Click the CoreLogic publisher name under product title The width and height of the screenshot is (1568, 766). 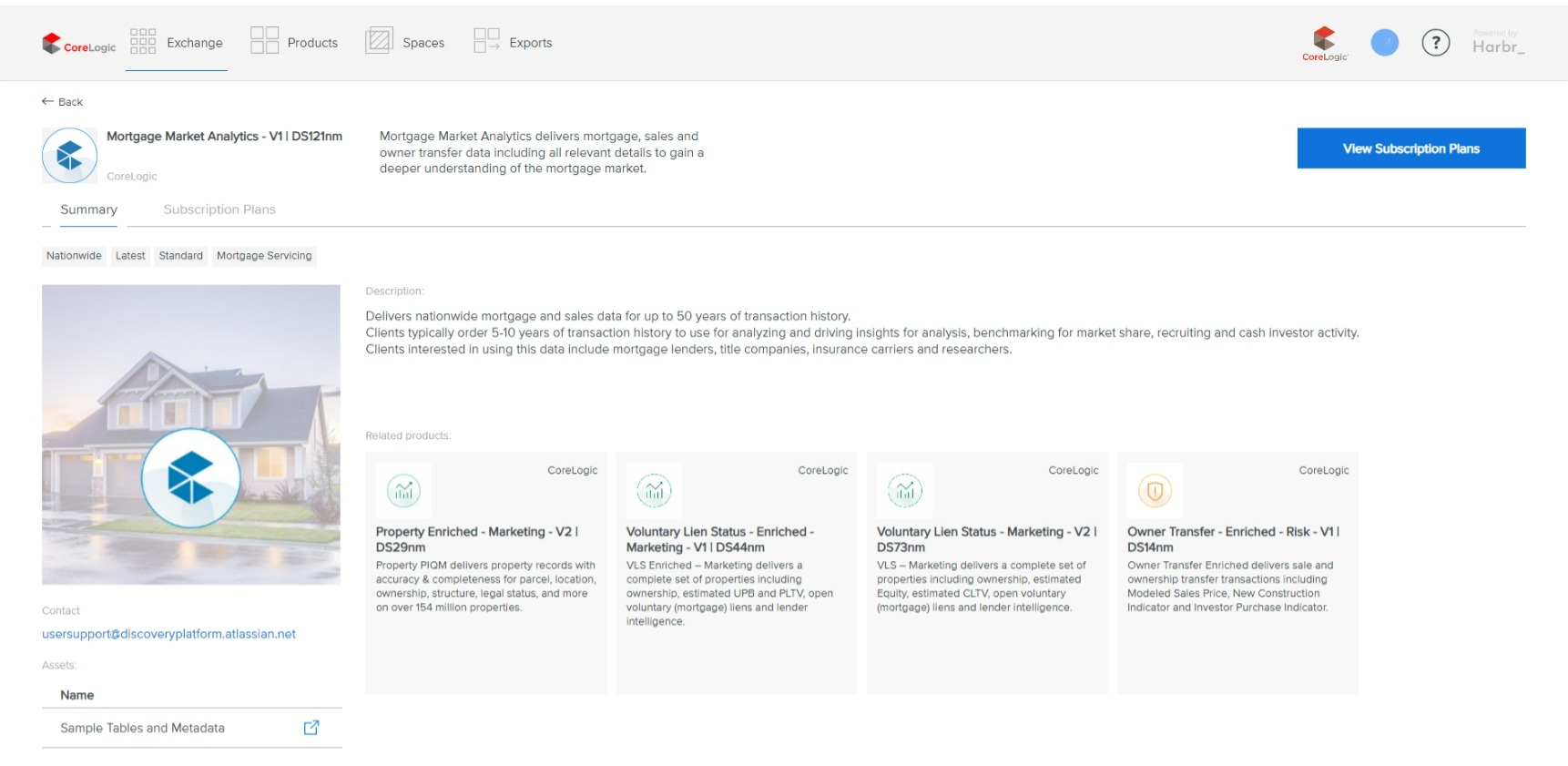[132, 177]
